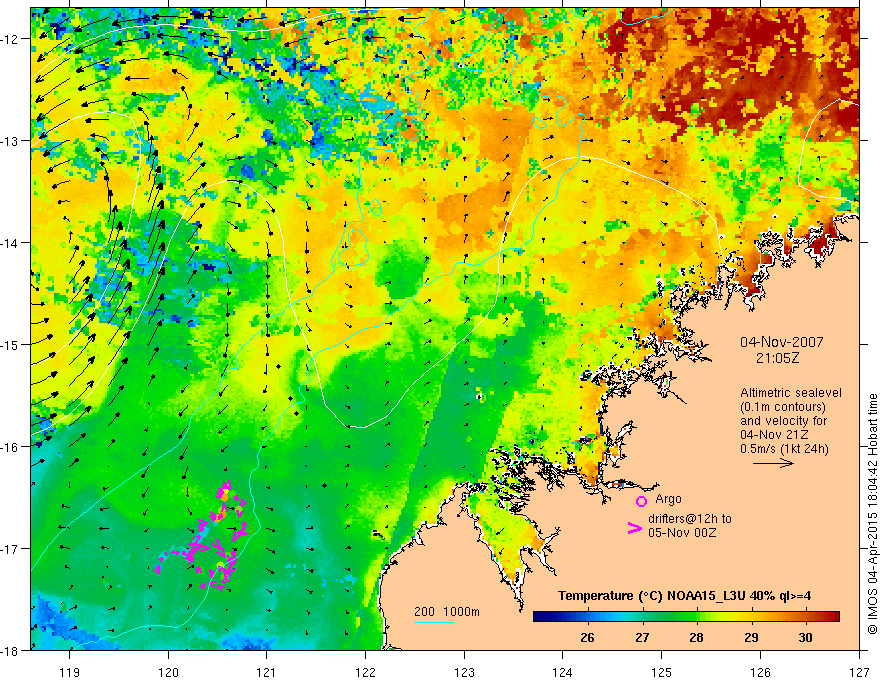Image resolution: width=880 pixels, height=680 pixels.
Task: Click the '200 1000m' bathymetry label
Action: coord(447,612)
